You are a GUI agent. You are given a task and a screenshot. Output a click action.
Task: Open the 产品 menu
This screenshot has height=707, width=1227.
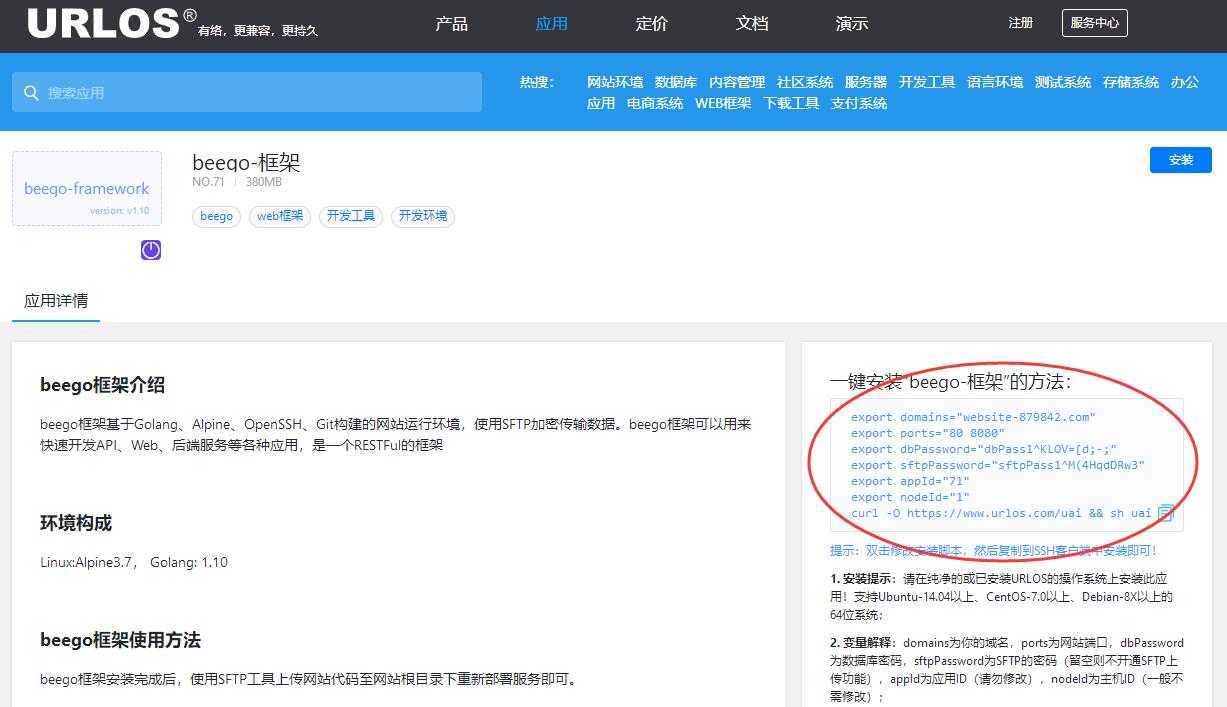[452, 23]
